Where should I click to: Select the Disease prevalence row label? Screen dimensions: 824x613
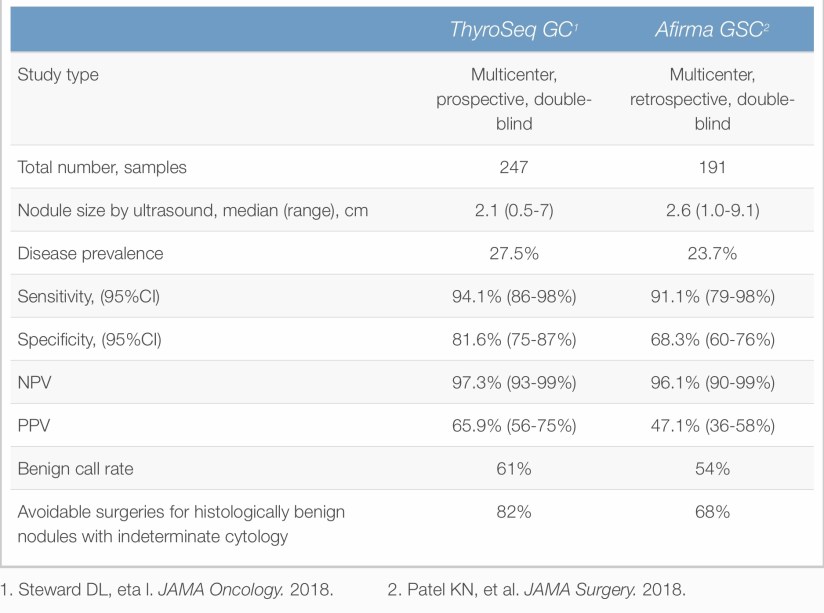(91, 254)
